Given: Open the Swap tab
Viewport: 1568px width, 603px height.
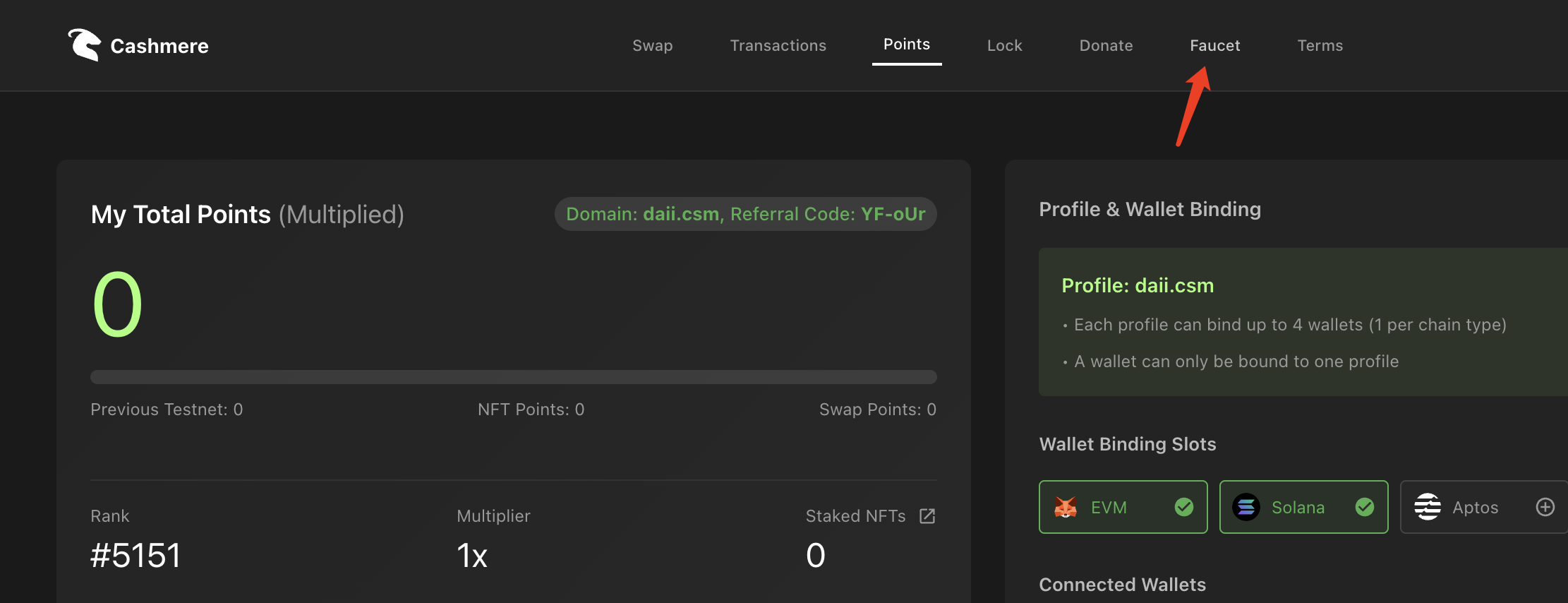Looking at the screenshot, I should 653,45.
